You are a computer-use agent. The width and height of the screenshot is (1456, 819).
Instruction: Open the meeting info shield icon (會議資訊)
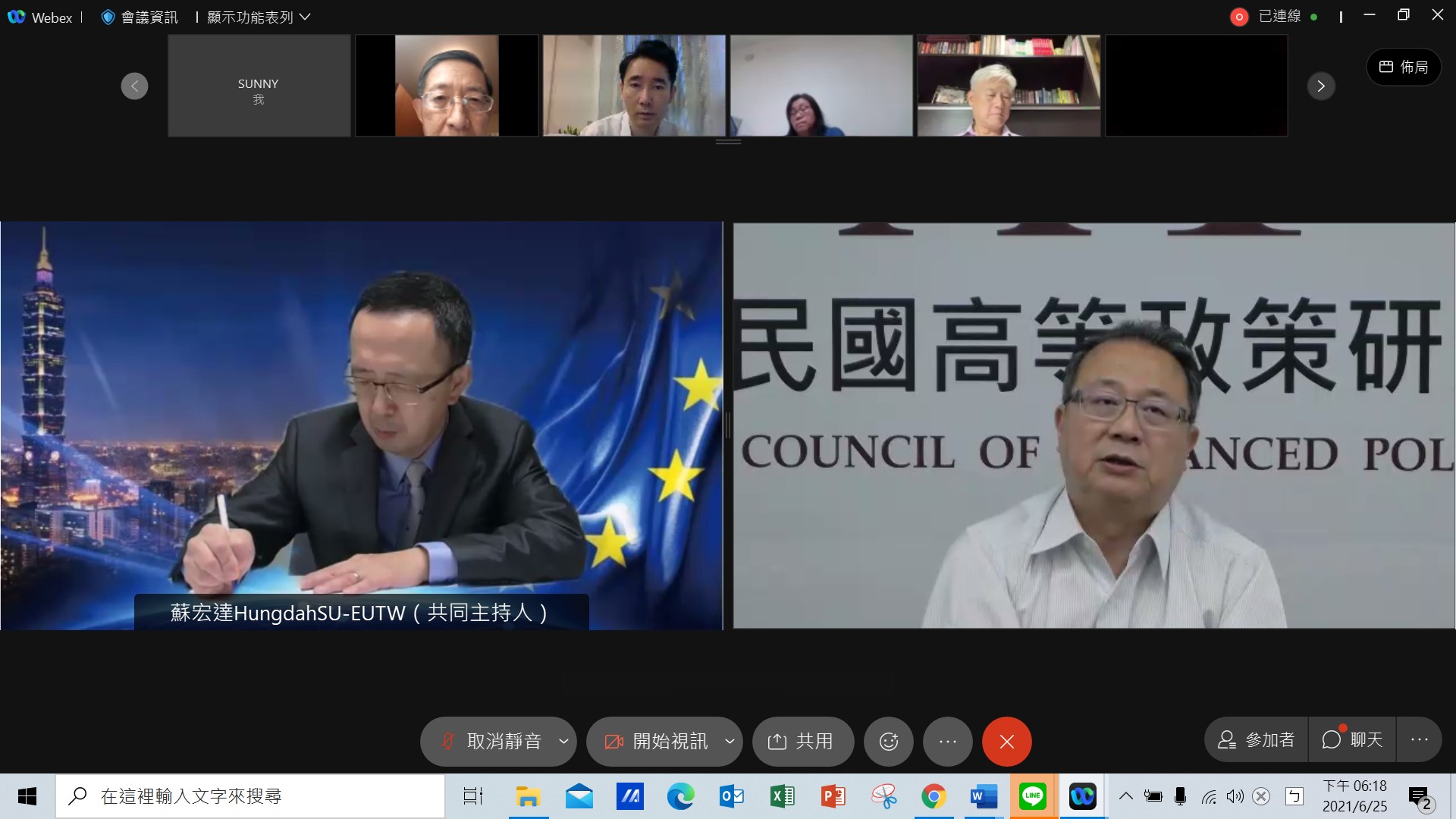pos(108,17)
